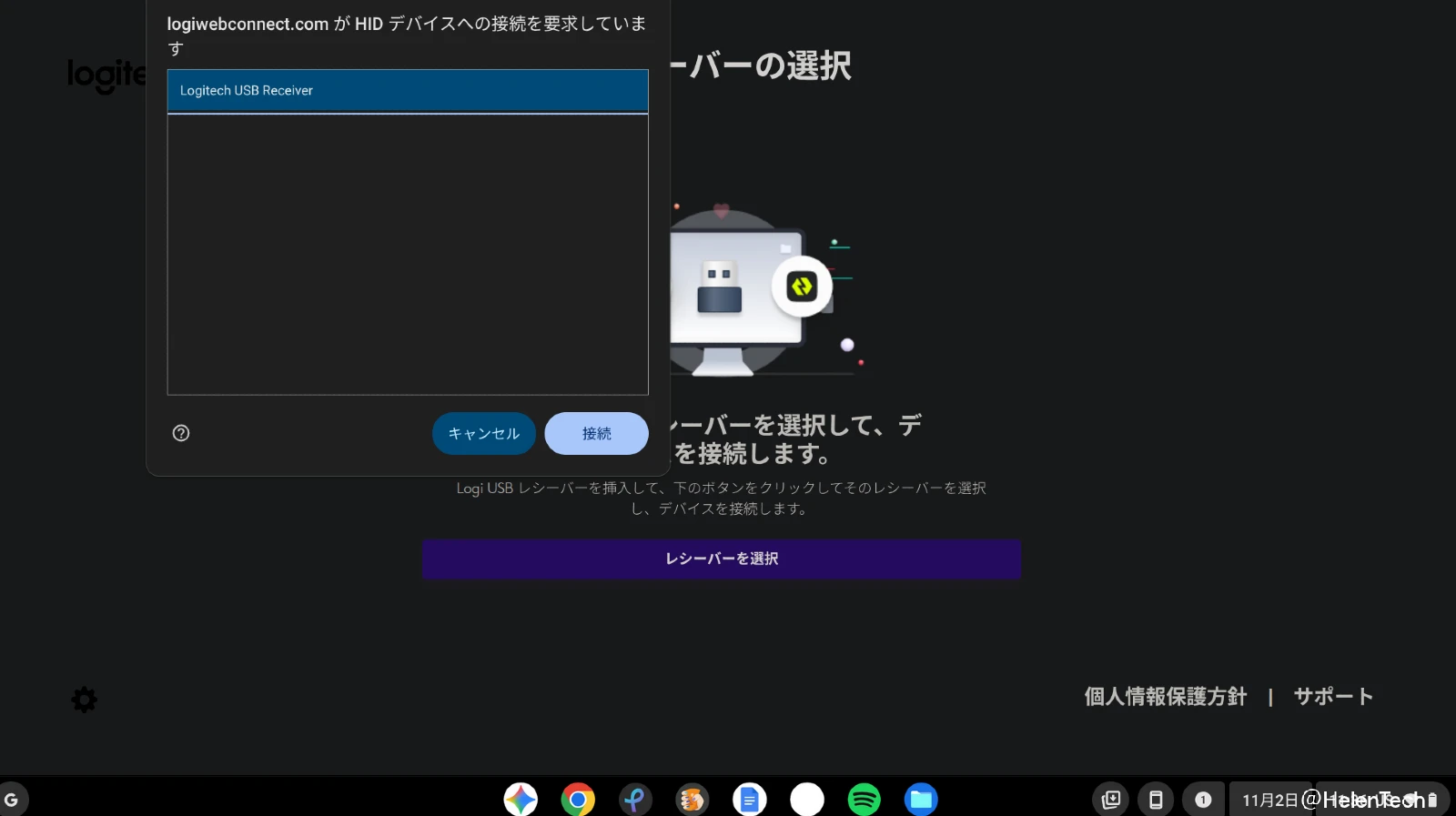
Task: Click the 11月2日 date in tray
Action: tap(1270, 800)
